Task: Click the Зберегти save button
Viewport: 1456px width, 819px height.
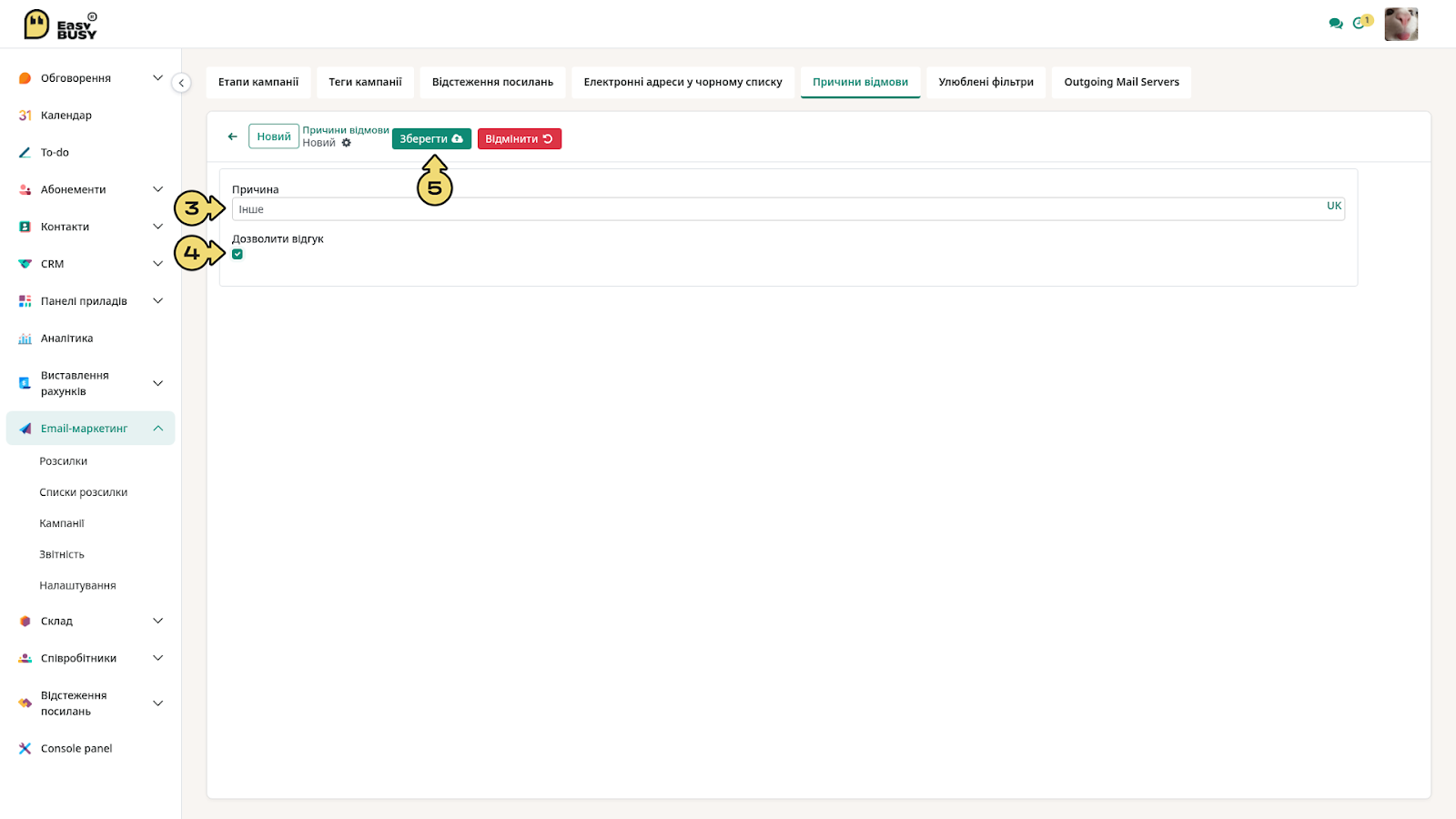Action: click(431, 139)
